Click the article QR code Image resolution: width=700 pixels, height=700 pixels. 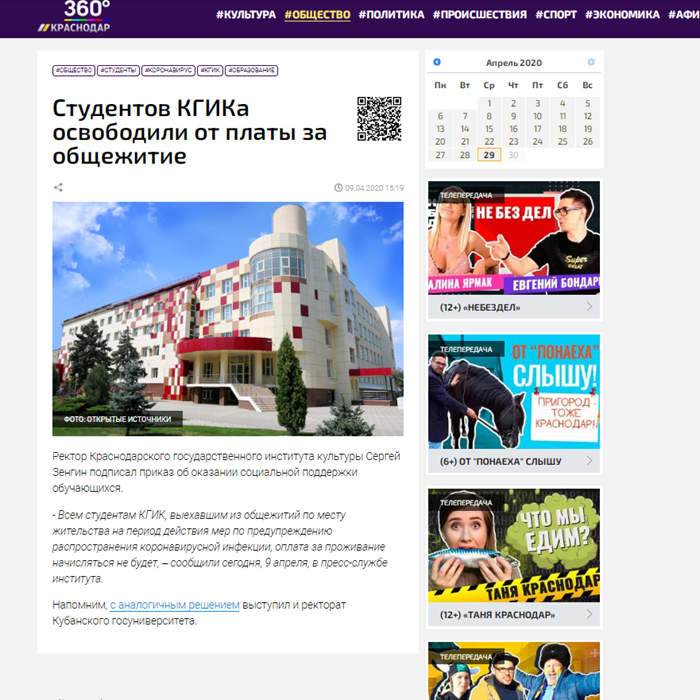(379, 119)
